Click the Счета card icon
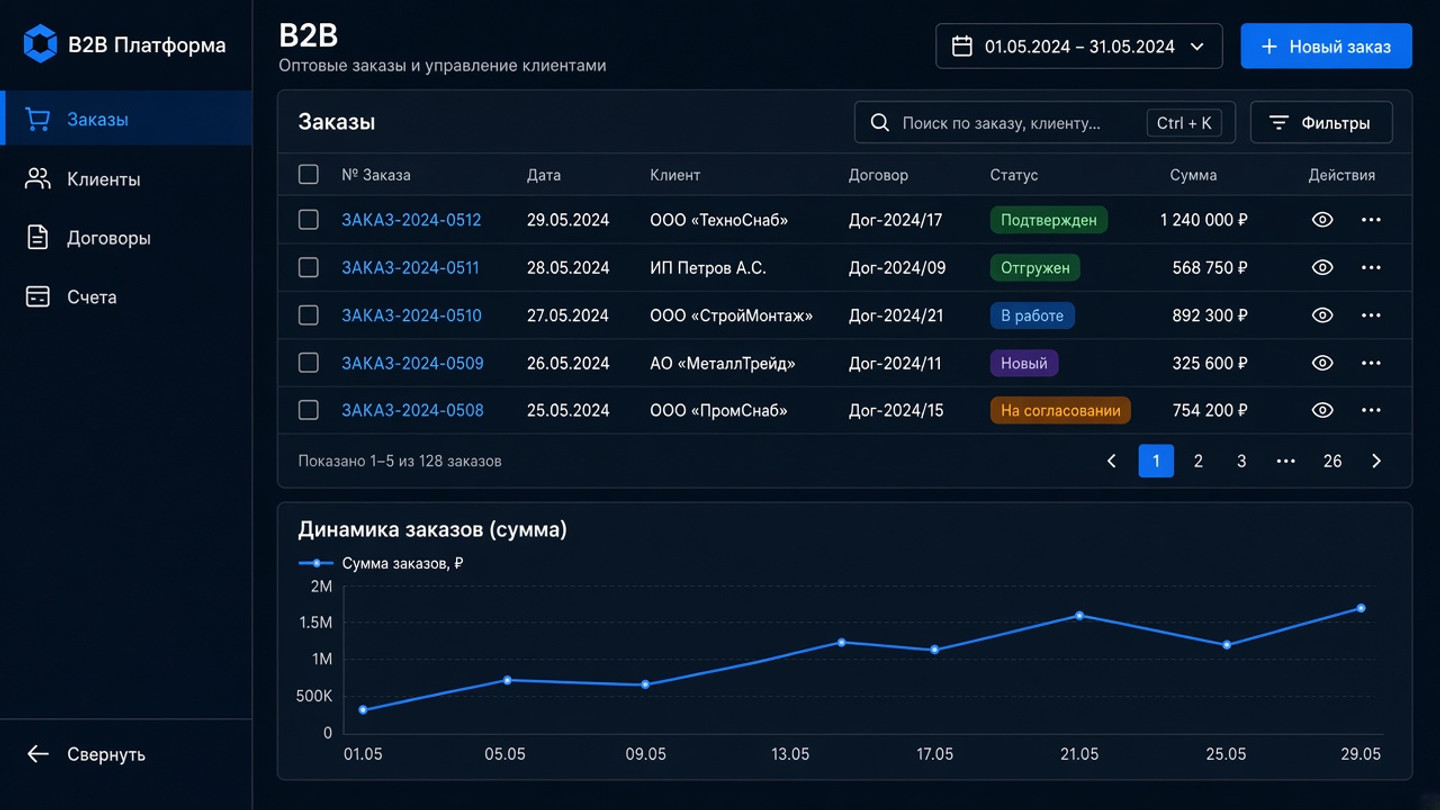Screen dimensions: 1440x810 pyautogui.click(x=38, y=297)
